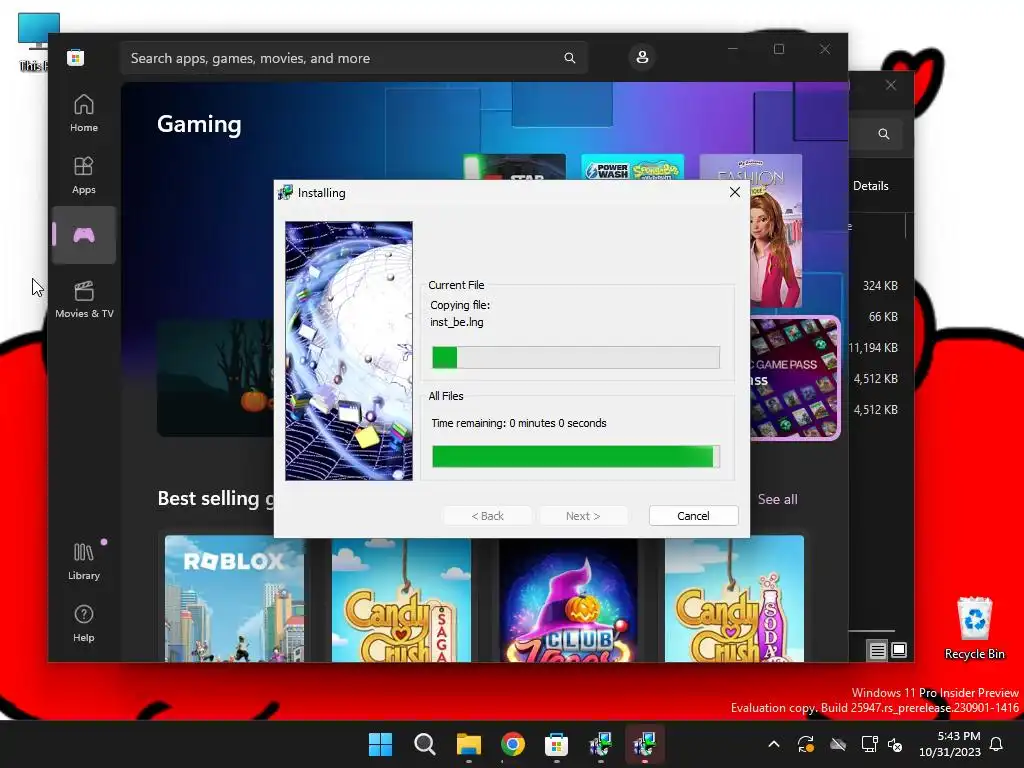Viewport: 1024px width, 768px height.
Task: Close the Installing dialog
Action: point(735,192)
